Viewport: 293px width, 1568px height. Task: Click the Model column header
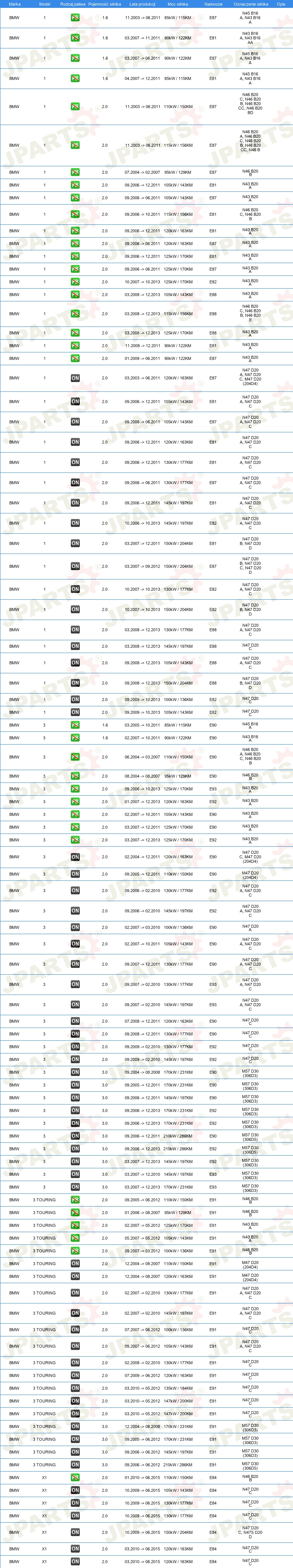click(x=44, y=4)
